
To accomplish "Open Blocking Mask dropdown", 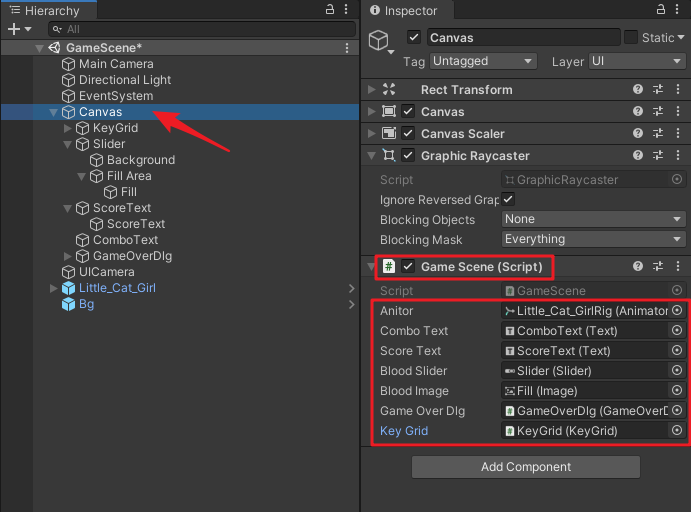I will [x=594, y=239].
